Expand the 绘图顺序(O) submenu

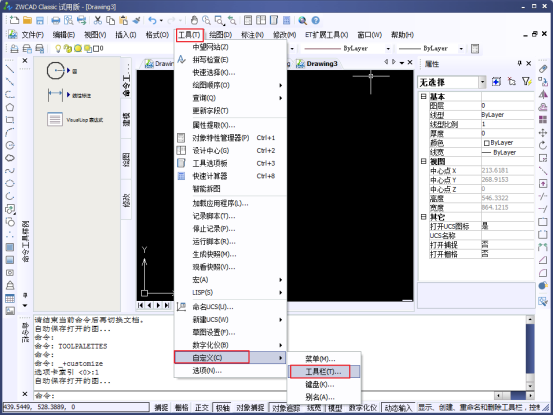click(x=231, y=85)
